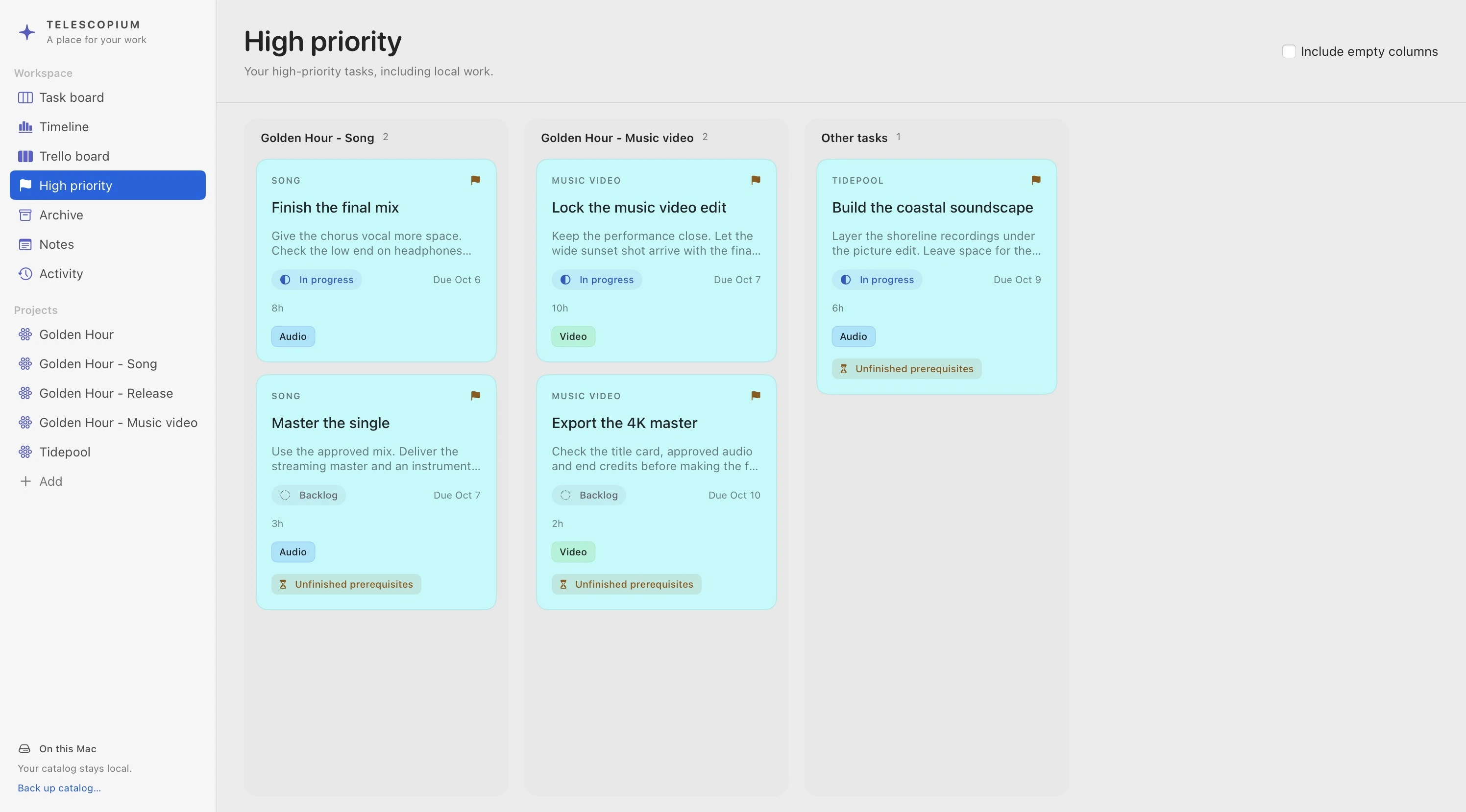The image size is (1466, 812).
Task: Click the Tidepool project icon
Action: [x=25, y=453]
